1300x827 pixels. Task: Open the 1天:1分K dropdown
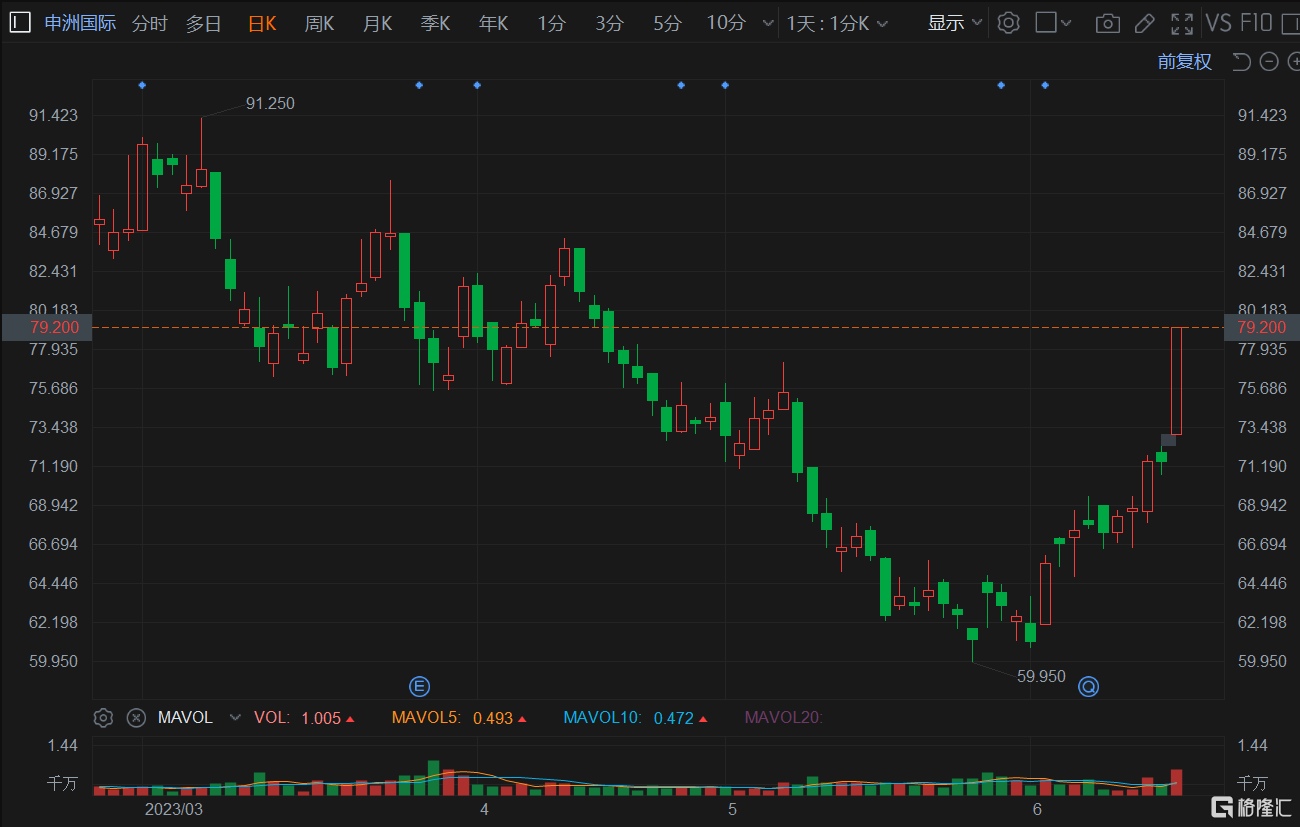tap(837, 23)
